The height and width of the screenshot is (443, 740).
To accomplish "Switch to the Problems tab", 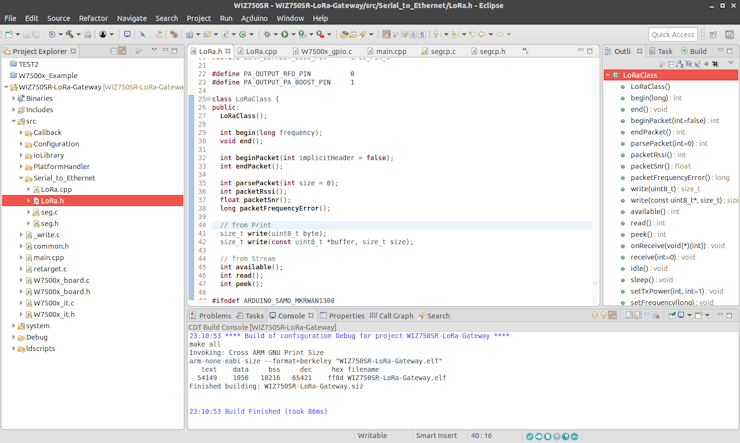I will (213, 316).
